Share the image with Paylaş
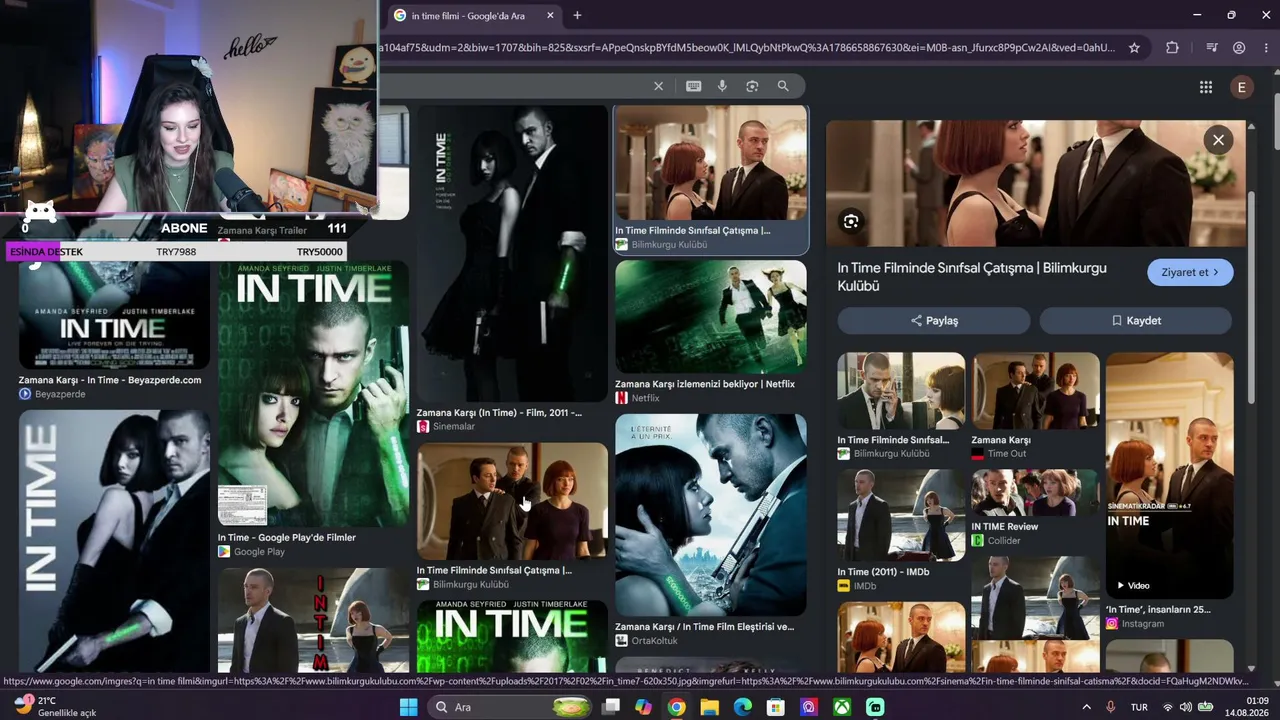 tap(934, 320)
